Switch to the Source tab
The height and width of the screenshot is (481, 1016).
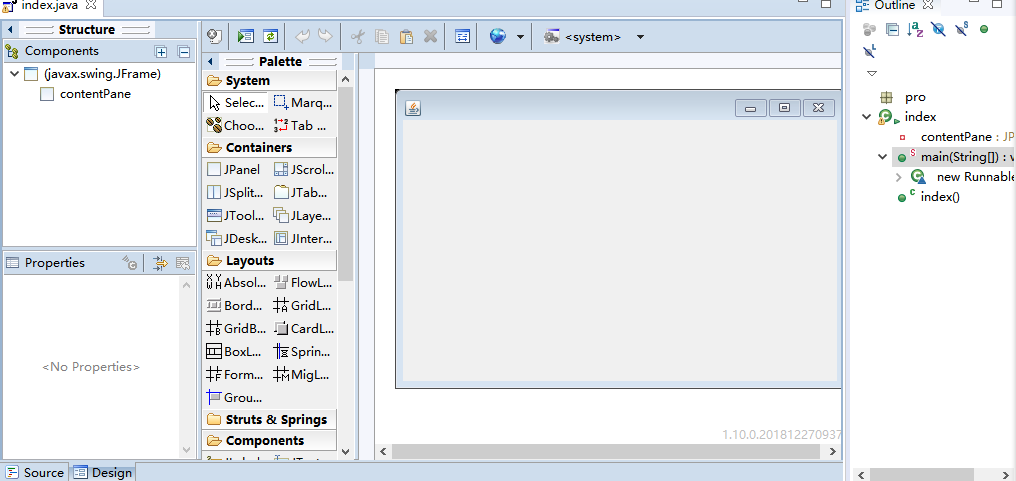35,473
